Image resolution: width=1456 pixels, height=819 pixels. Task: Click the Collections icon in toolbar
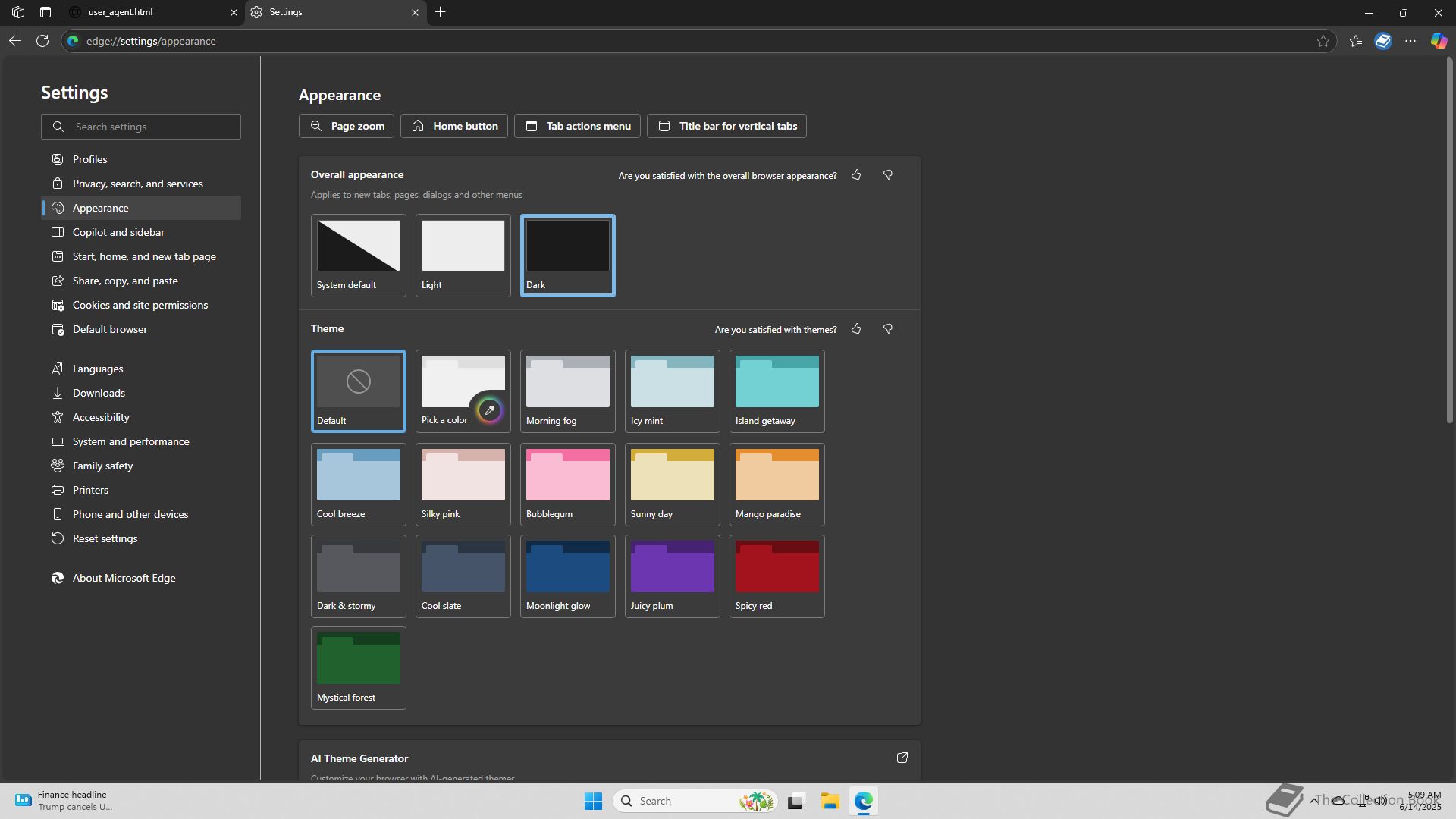1383,41
